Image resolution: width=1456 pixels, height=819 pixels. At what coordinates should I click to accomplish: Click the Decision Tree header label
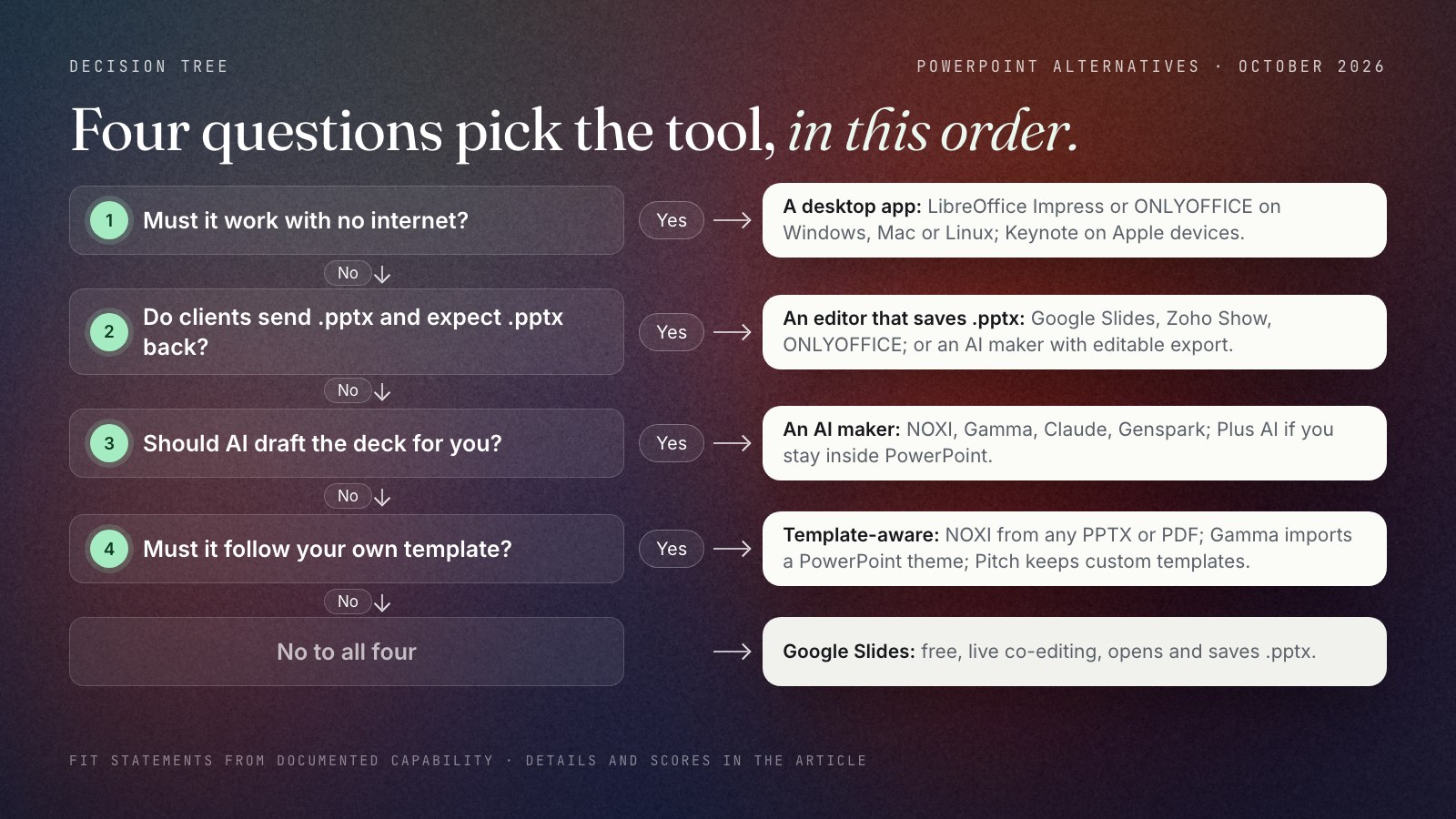click(149, 66)
